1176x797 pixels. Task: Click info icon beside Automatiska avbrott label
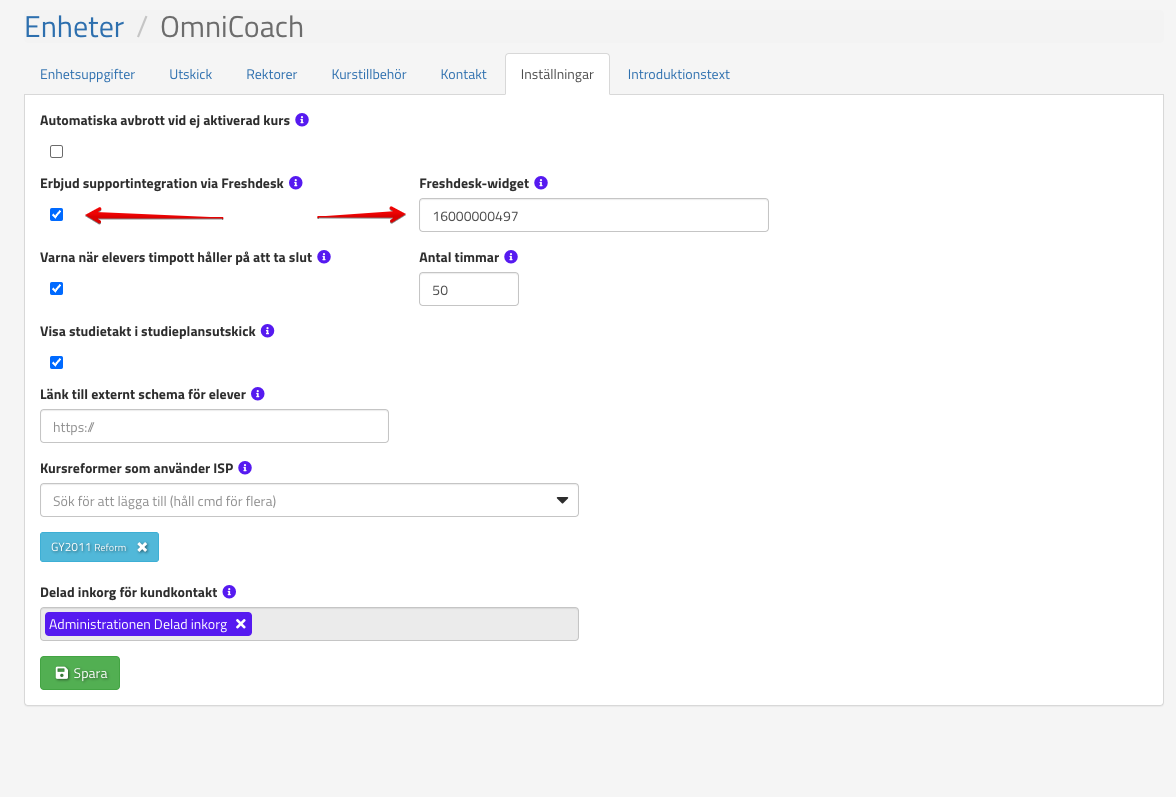302,120
